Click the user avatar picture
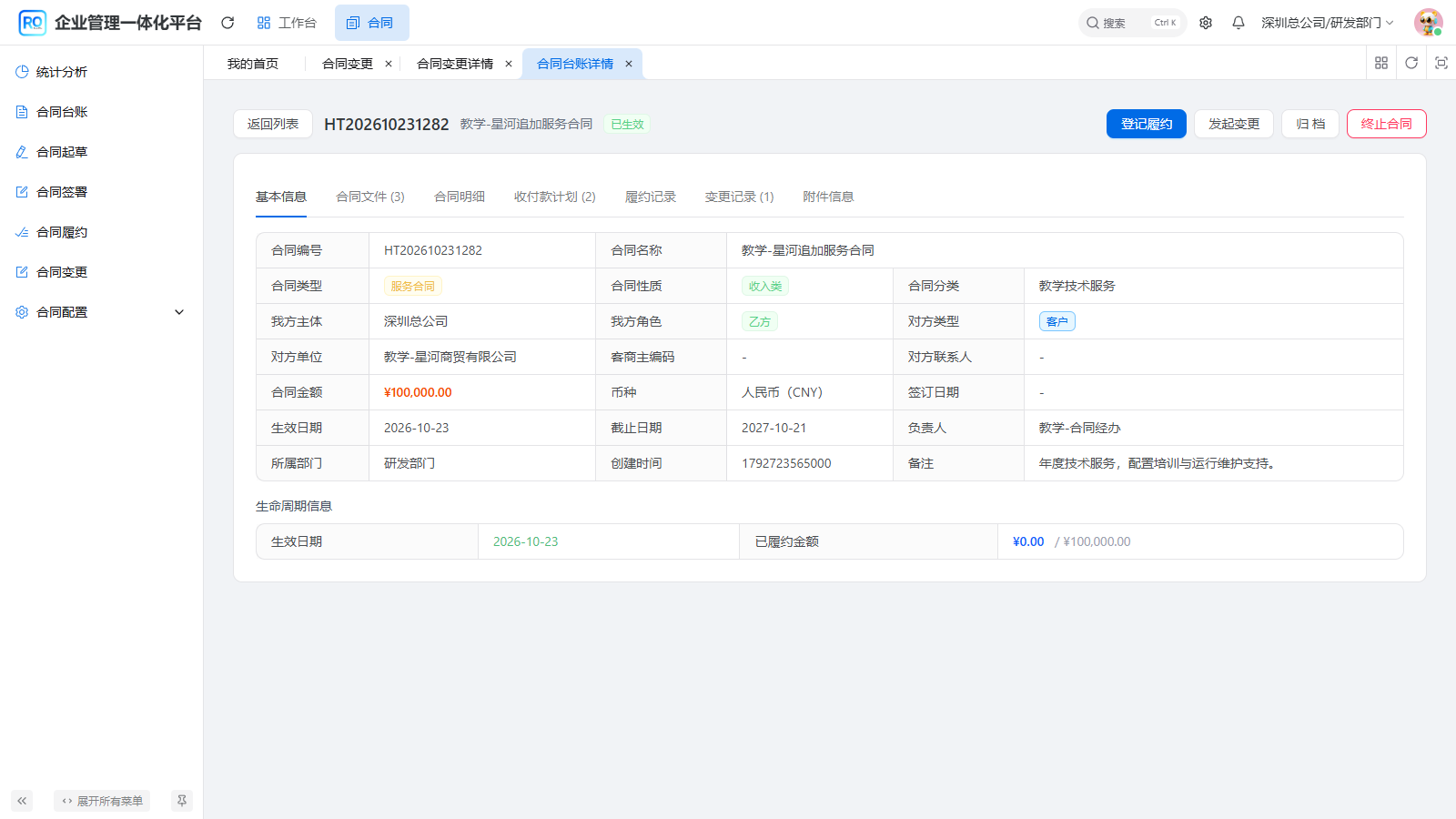This screenshot has width=1456, height=819. pyautogui.click(x=1428, y=23)
